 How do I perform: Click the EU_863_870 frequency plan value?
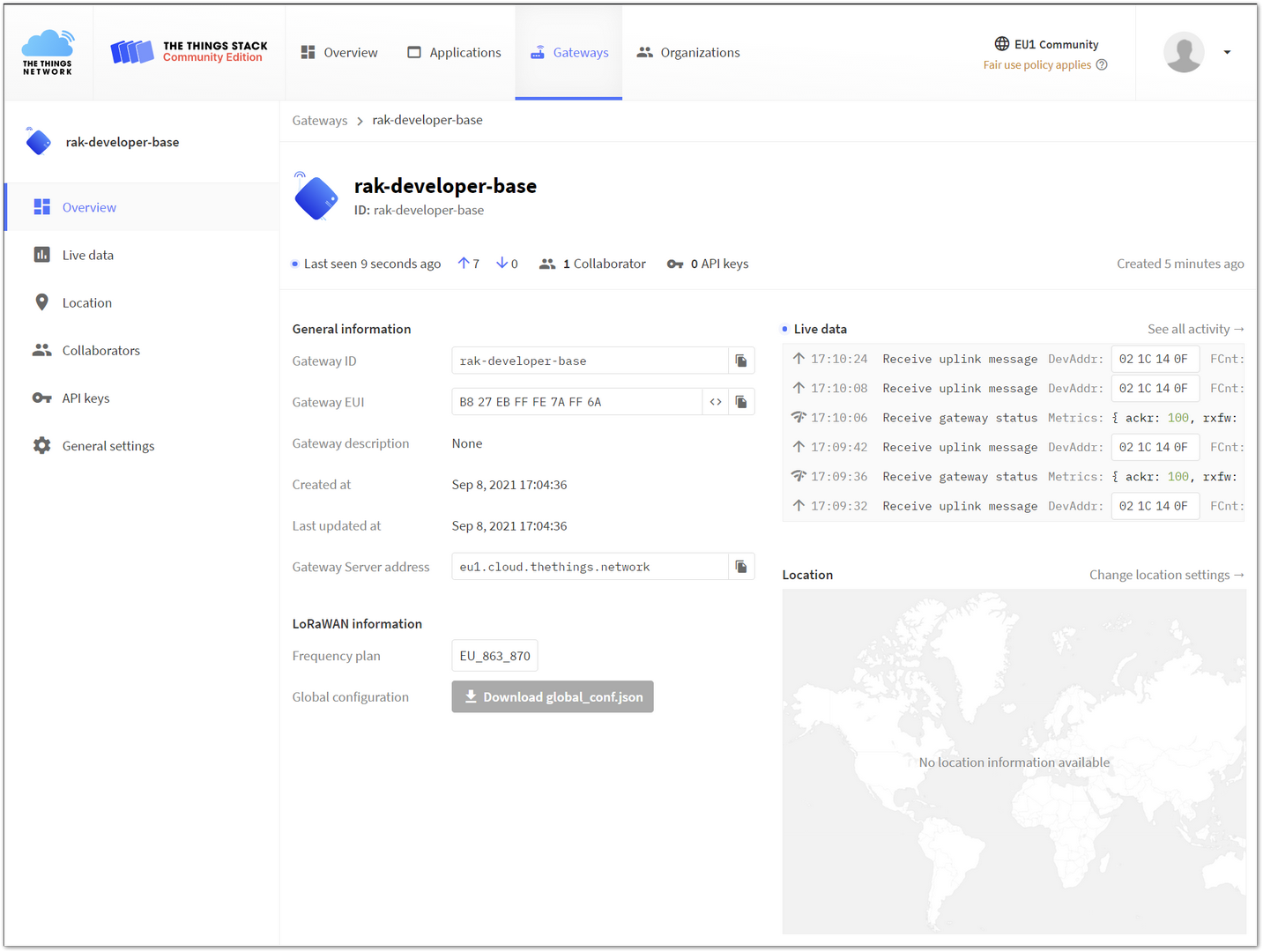pyautogui.click(x=494, y=656)
